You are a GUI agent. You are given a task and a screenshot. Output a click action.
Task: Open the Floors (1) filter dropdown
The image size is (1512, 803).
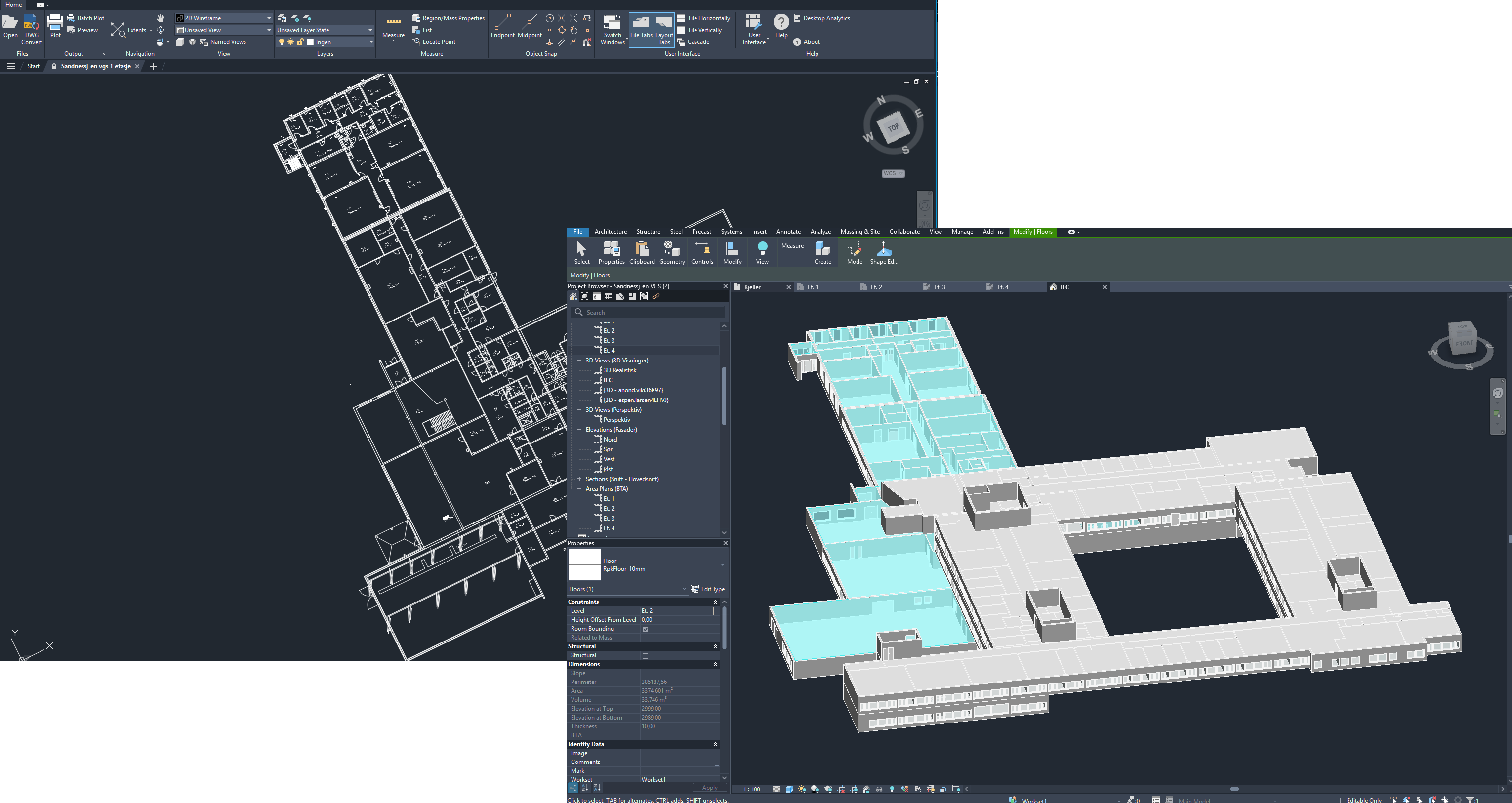pos(627,589)
